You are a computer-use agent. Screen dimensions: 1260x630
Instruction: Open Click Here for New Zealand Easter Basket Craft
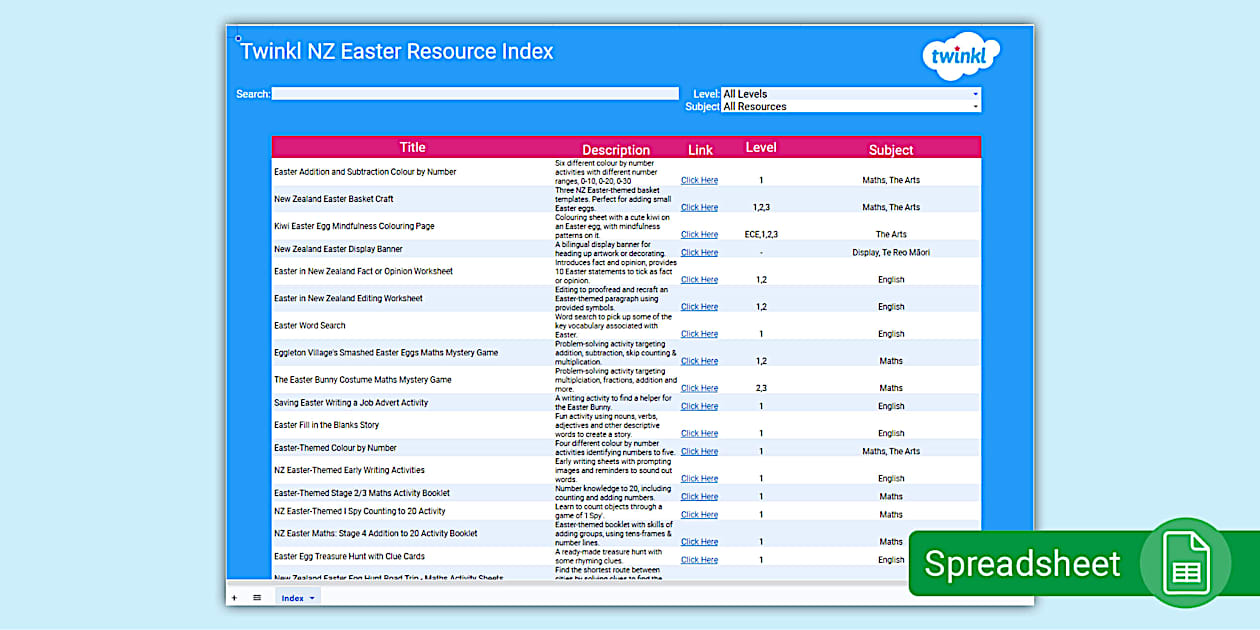tap(699, 207)
